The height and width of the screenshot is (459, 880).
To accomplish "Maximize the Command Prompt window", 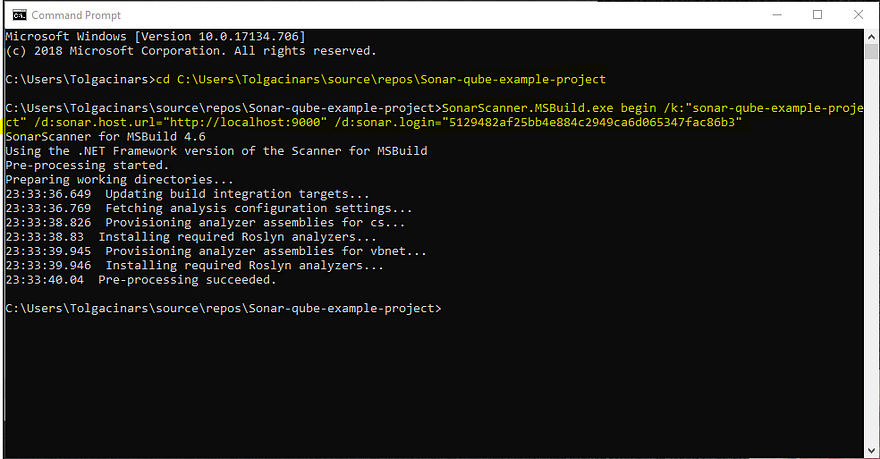I will pyautogui.click(x=818, y=15).
